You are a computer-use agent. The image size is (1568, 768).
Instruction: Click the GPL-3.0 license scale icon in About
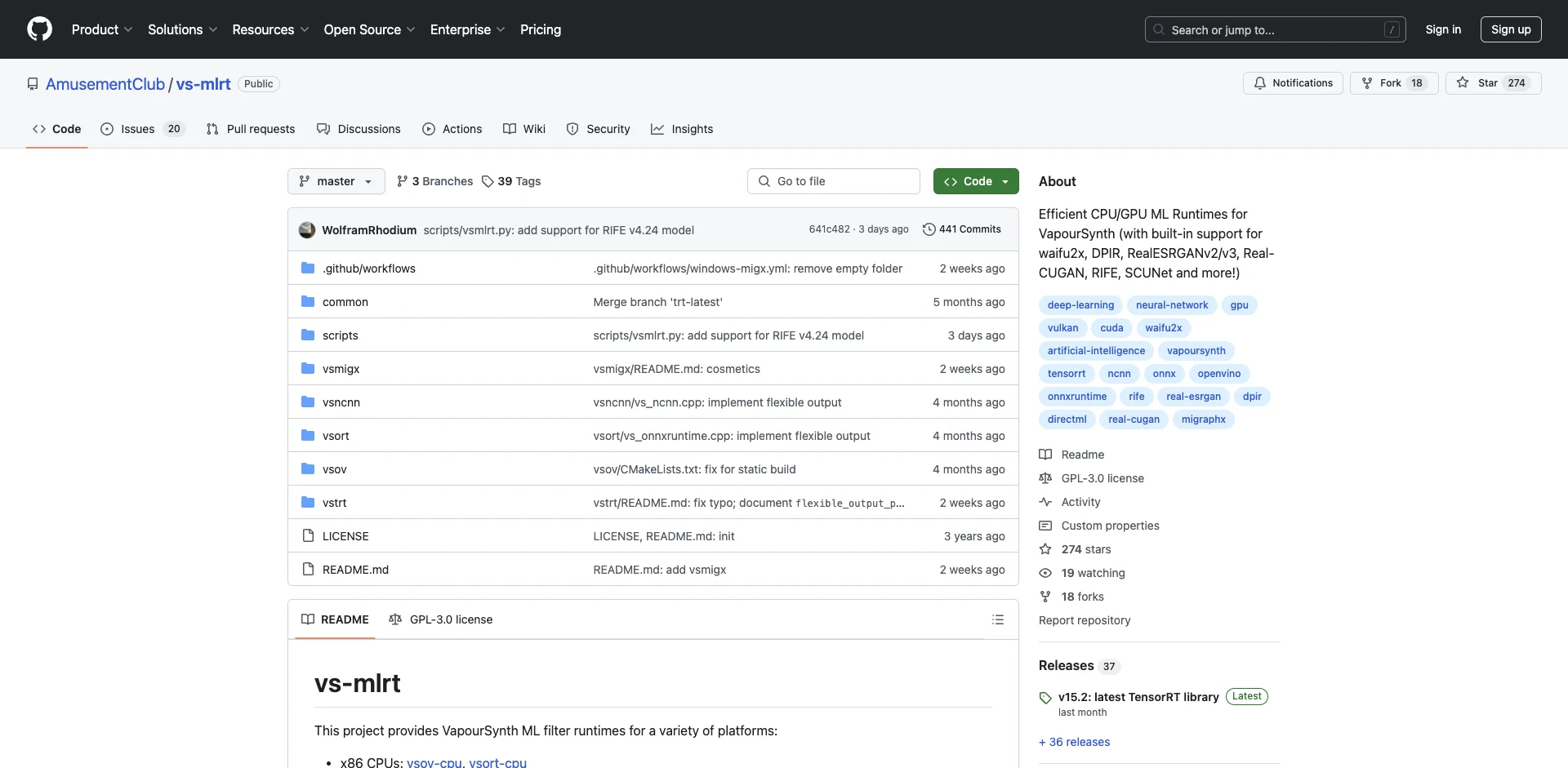(x=1045, y=478)
